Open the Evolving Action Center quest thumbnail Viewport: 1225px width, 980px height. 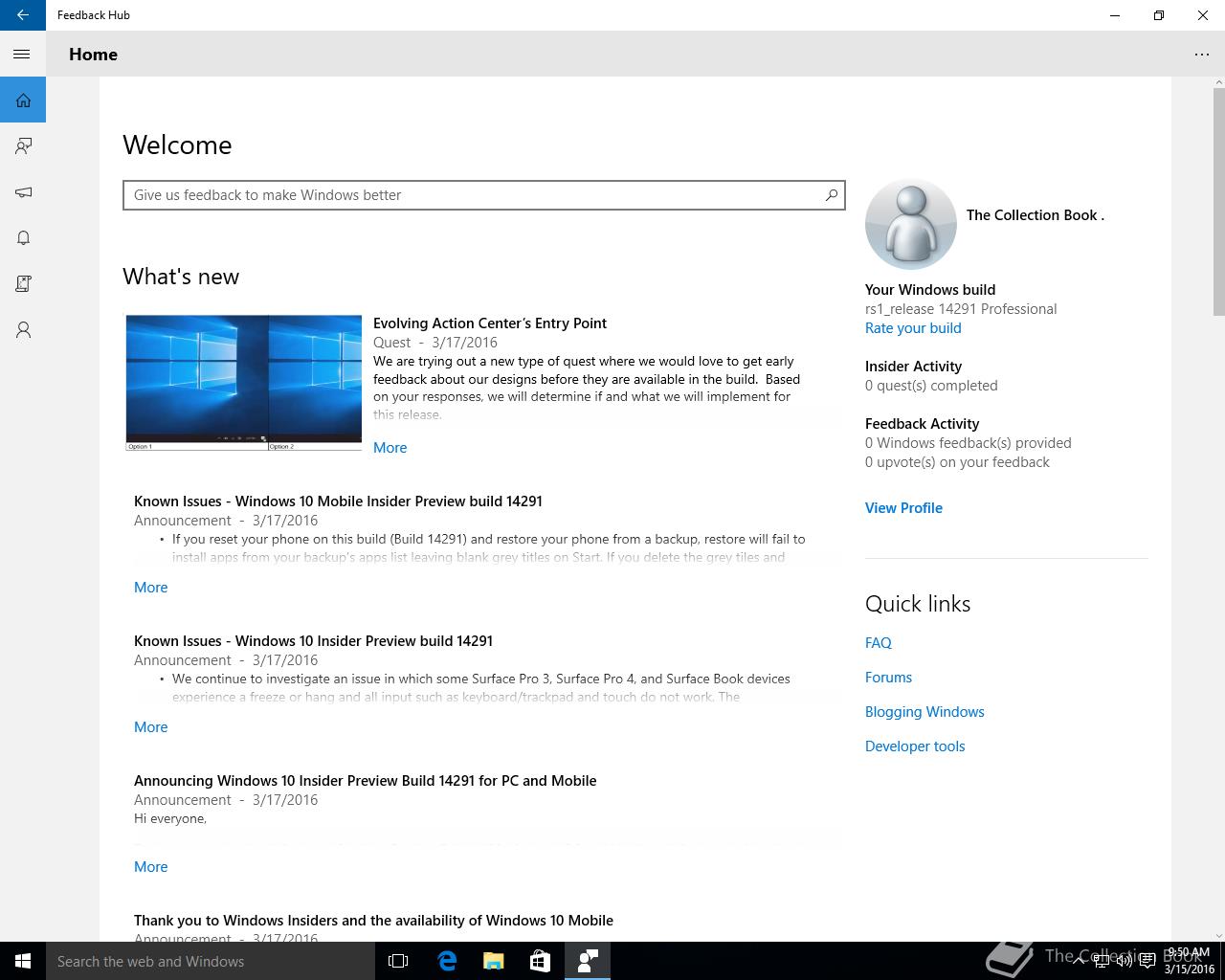pyautogui.click(x=244, y=383)
